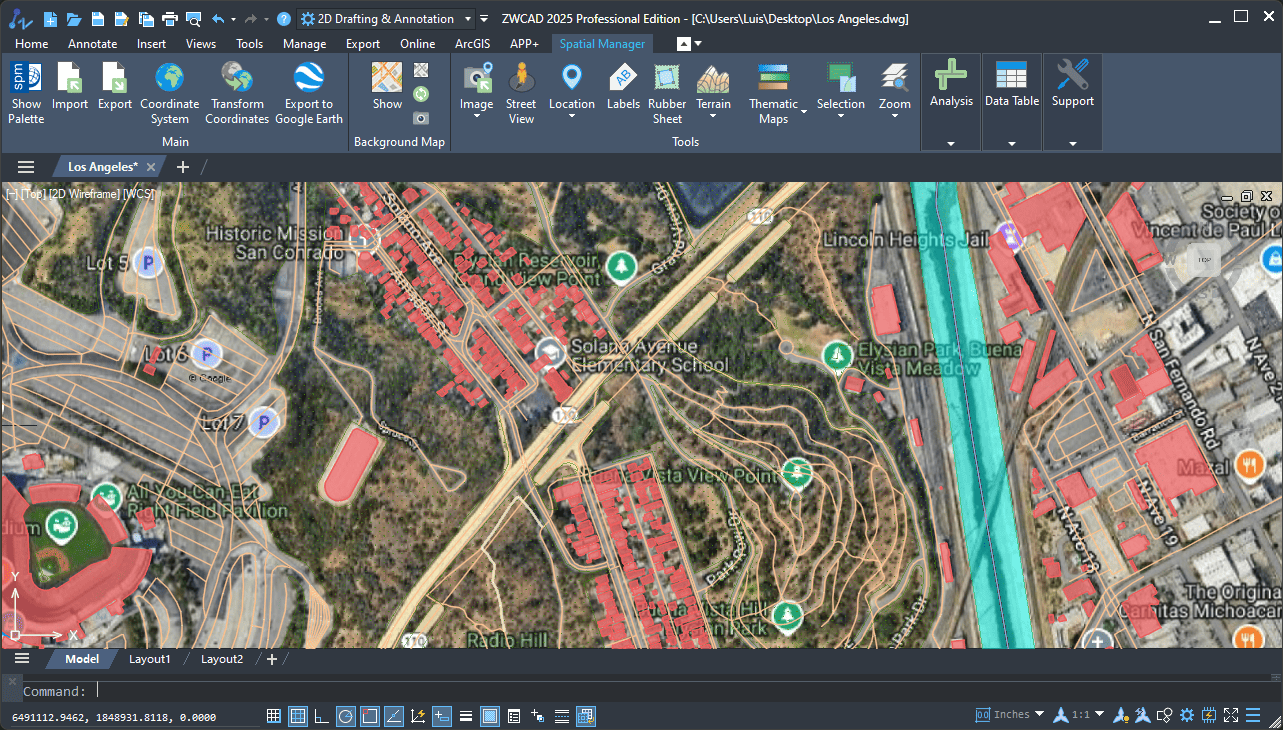Open the Support panel button
1283x730 pixels.
[x=1073, y=102]
